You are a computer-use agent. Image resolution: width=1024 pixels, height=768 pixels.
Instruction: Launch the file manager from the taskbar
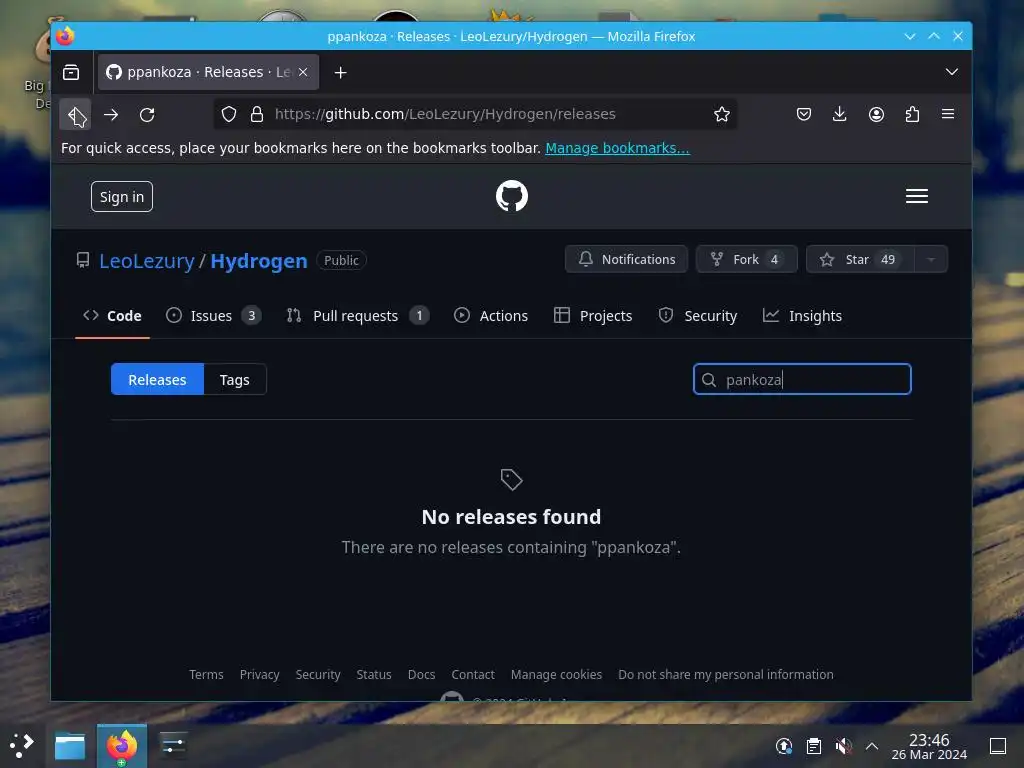tap(70, 746)
